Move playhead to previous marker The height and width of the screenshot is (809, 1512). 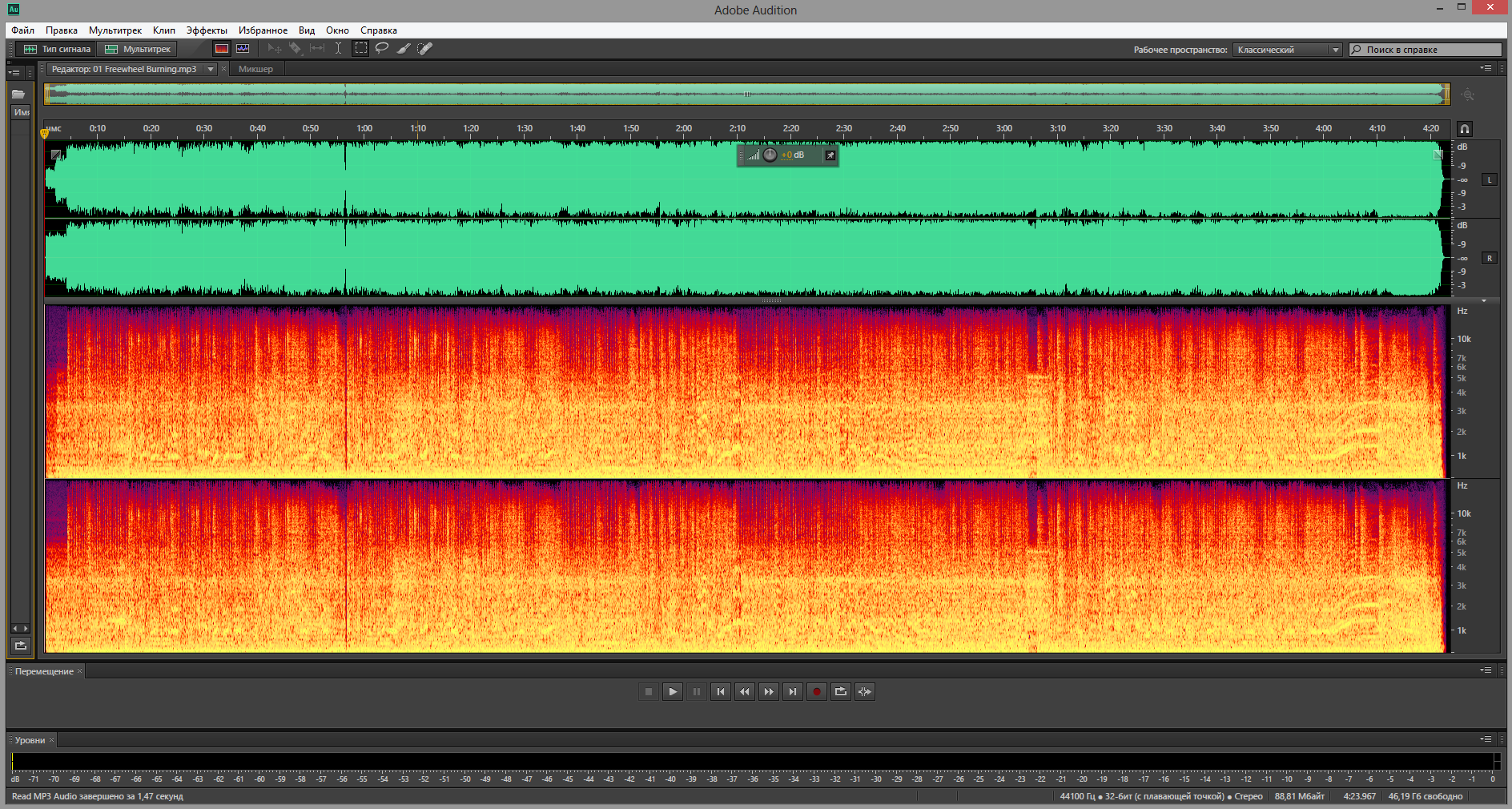tap(721, 691)
